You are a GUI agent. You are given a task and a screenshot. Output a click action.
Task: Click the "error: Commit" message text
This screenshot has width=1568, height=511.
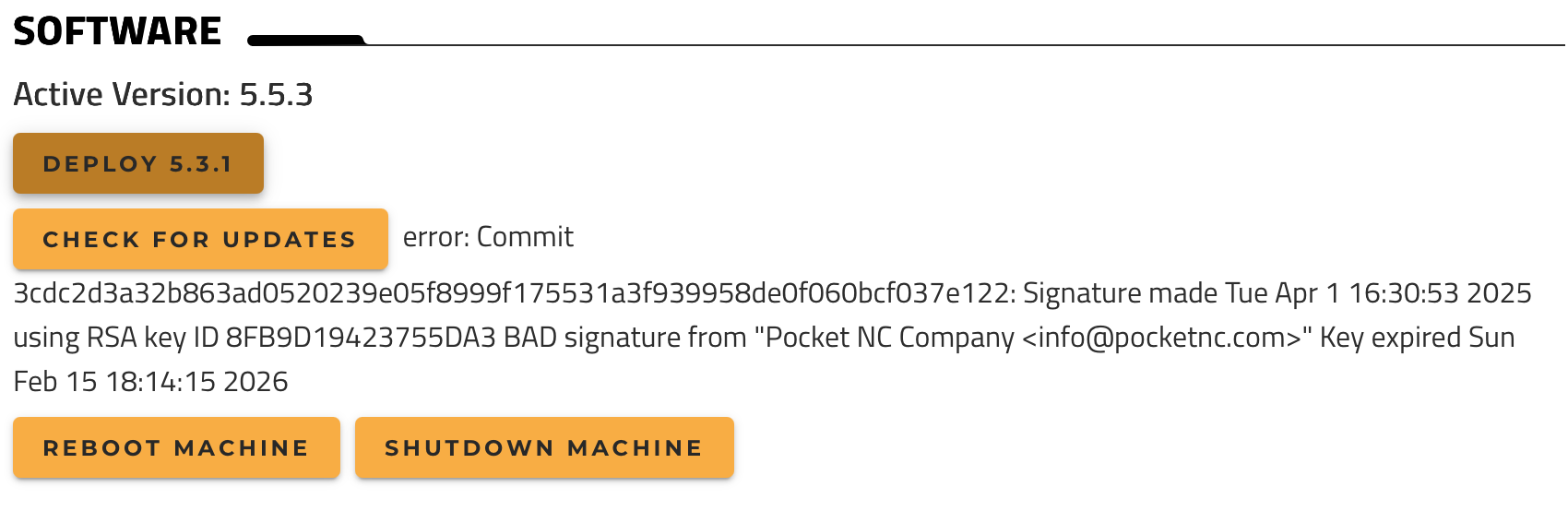[488, 237]
